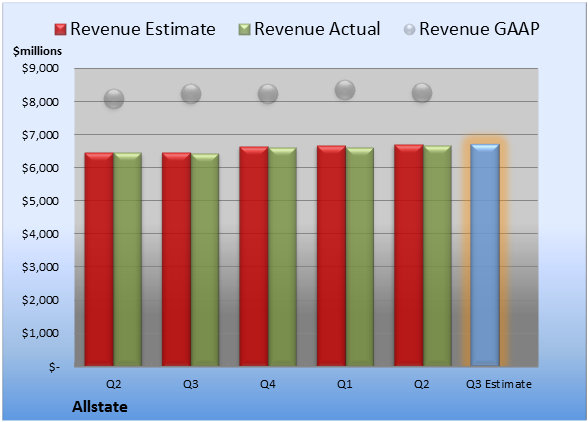
Task: Click the $millions axis unit label
Action: pos(37,51)
